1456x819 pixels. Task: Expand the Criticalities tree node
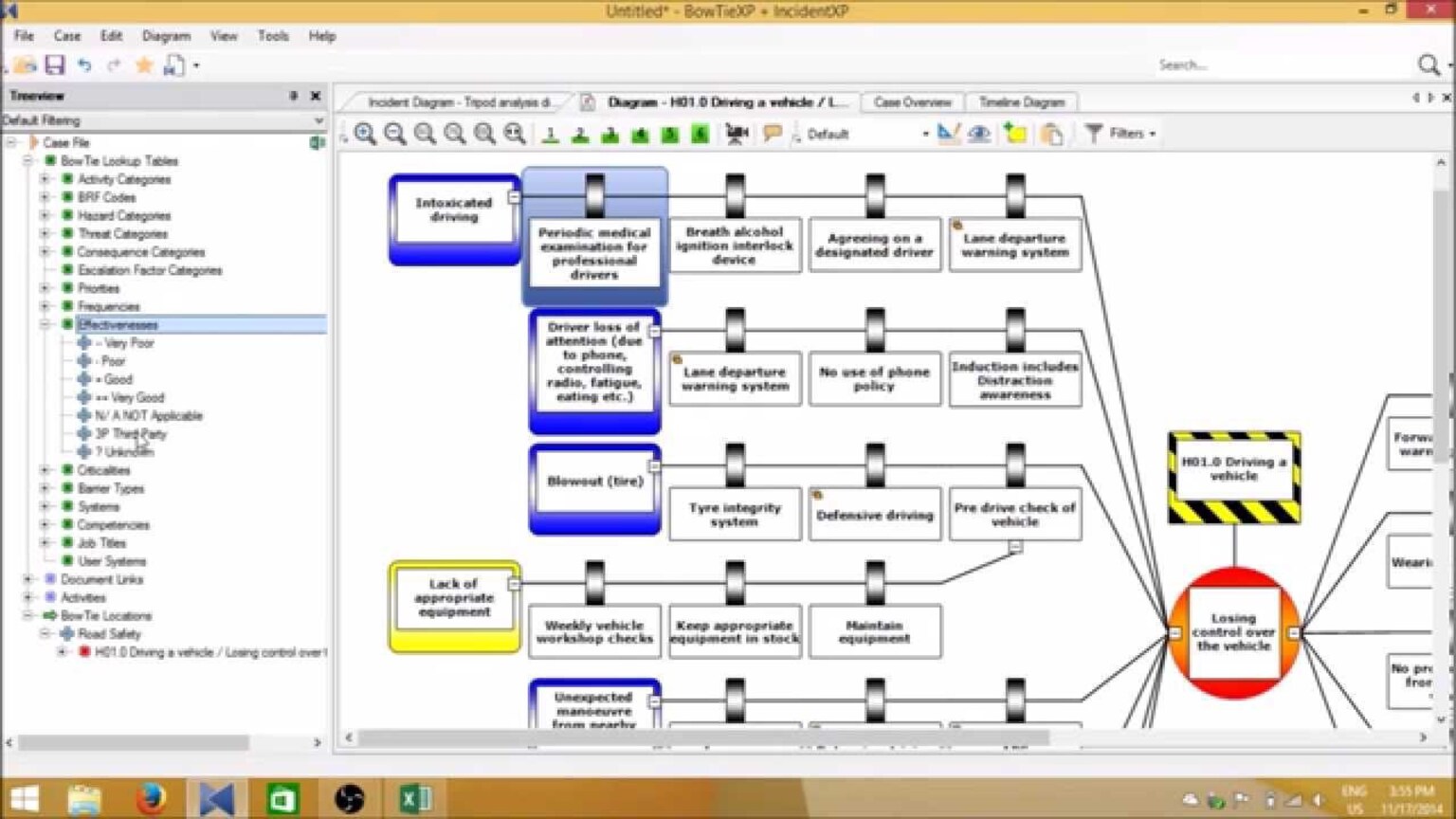(x=45, y=470)
